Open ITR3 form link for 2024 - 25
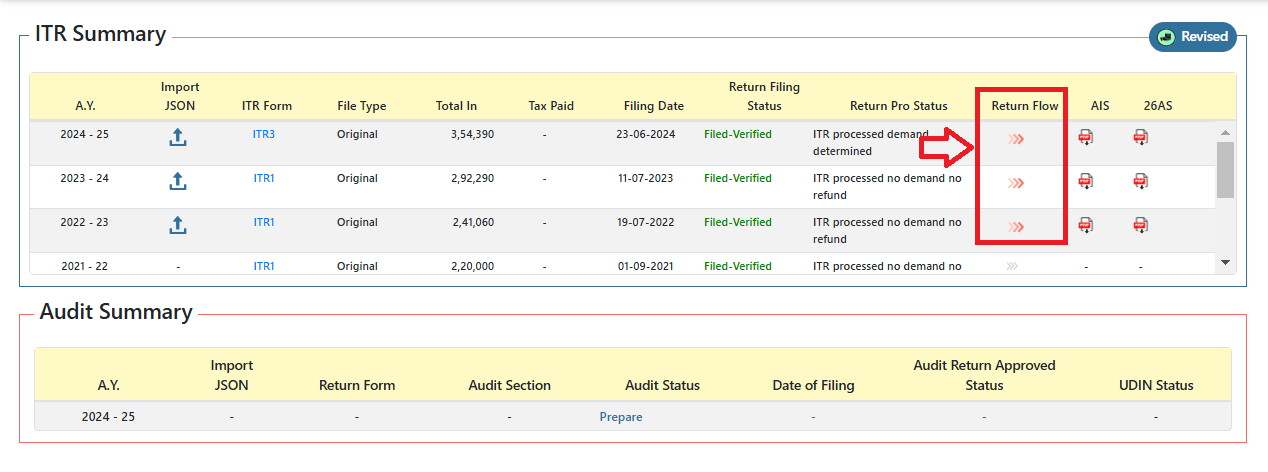Screen dimensions: 1268x472 point(264,134)
